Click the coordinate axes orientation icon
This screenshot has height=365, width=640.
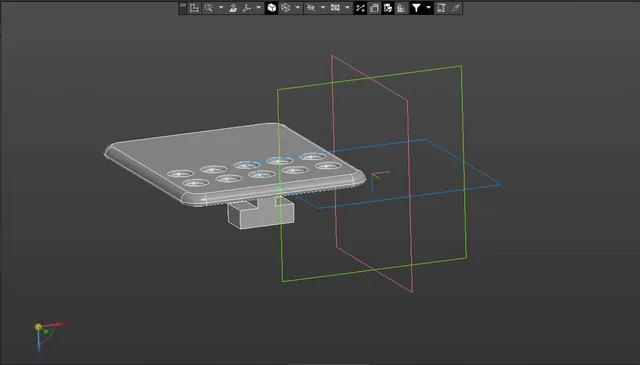[x=247, y=8]
